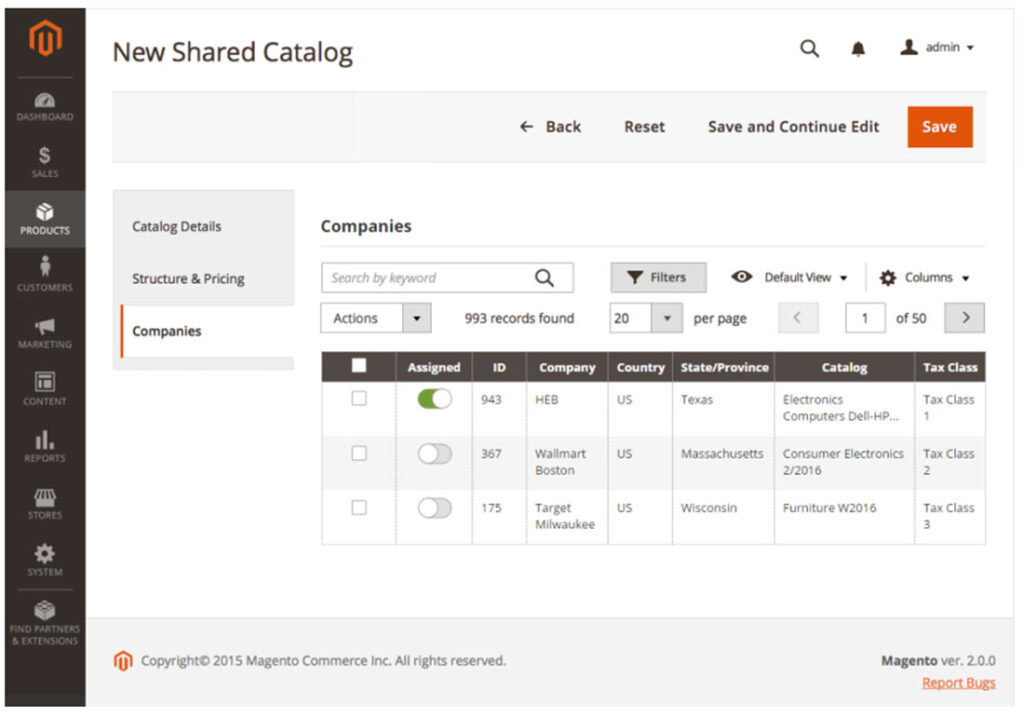The image size is (1024, 718).
Task: Click the Report Bugs link
Action: 959,683
